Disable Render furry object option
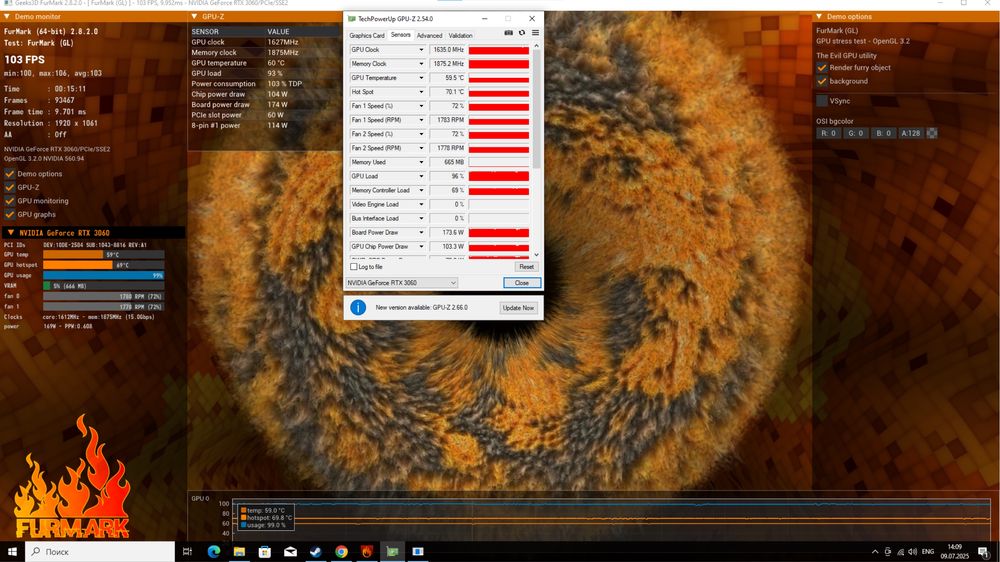The image size is (1000, 562). click(x=822, y=68)
